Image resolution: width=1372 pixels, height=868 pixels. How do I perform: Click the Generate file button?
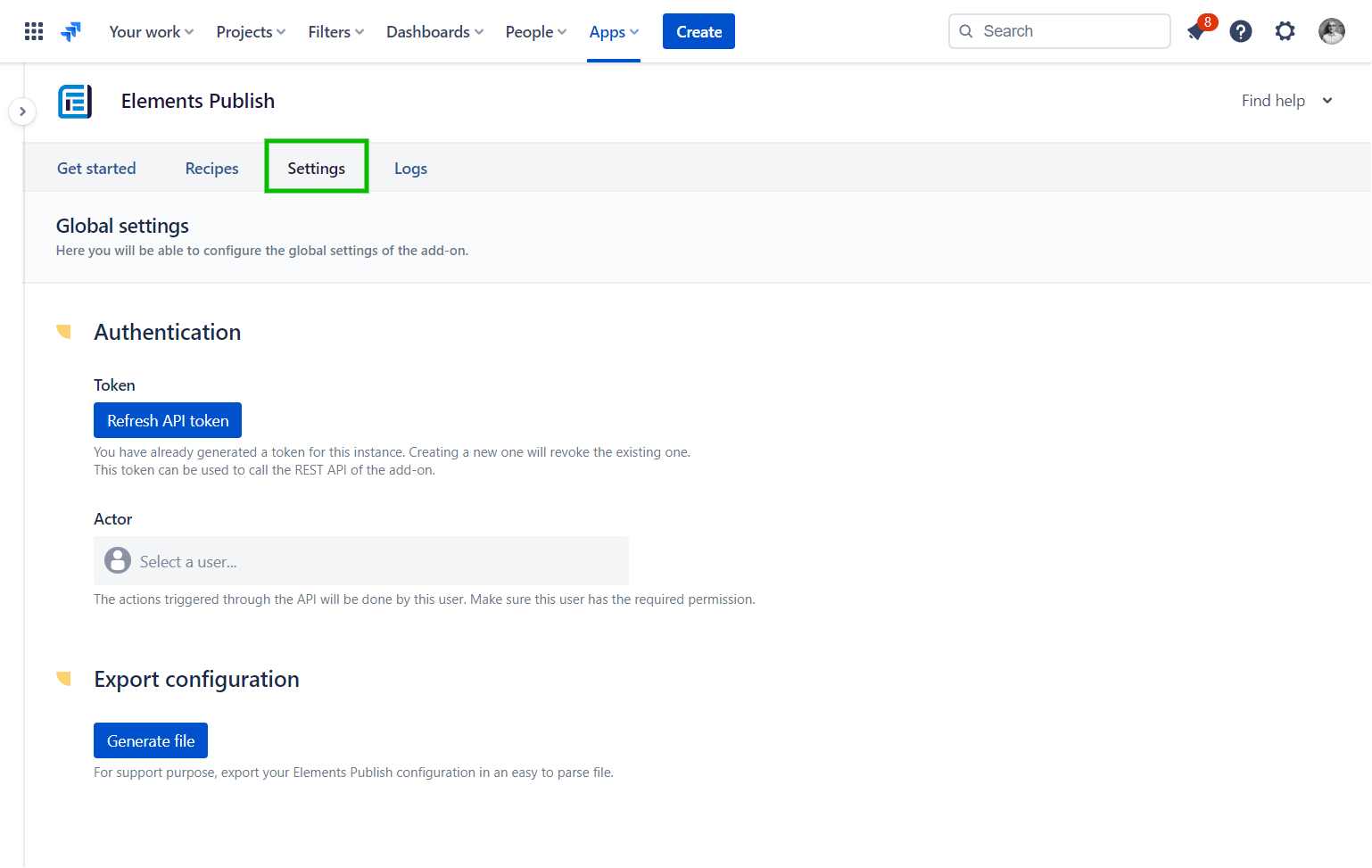pos(151,740)
